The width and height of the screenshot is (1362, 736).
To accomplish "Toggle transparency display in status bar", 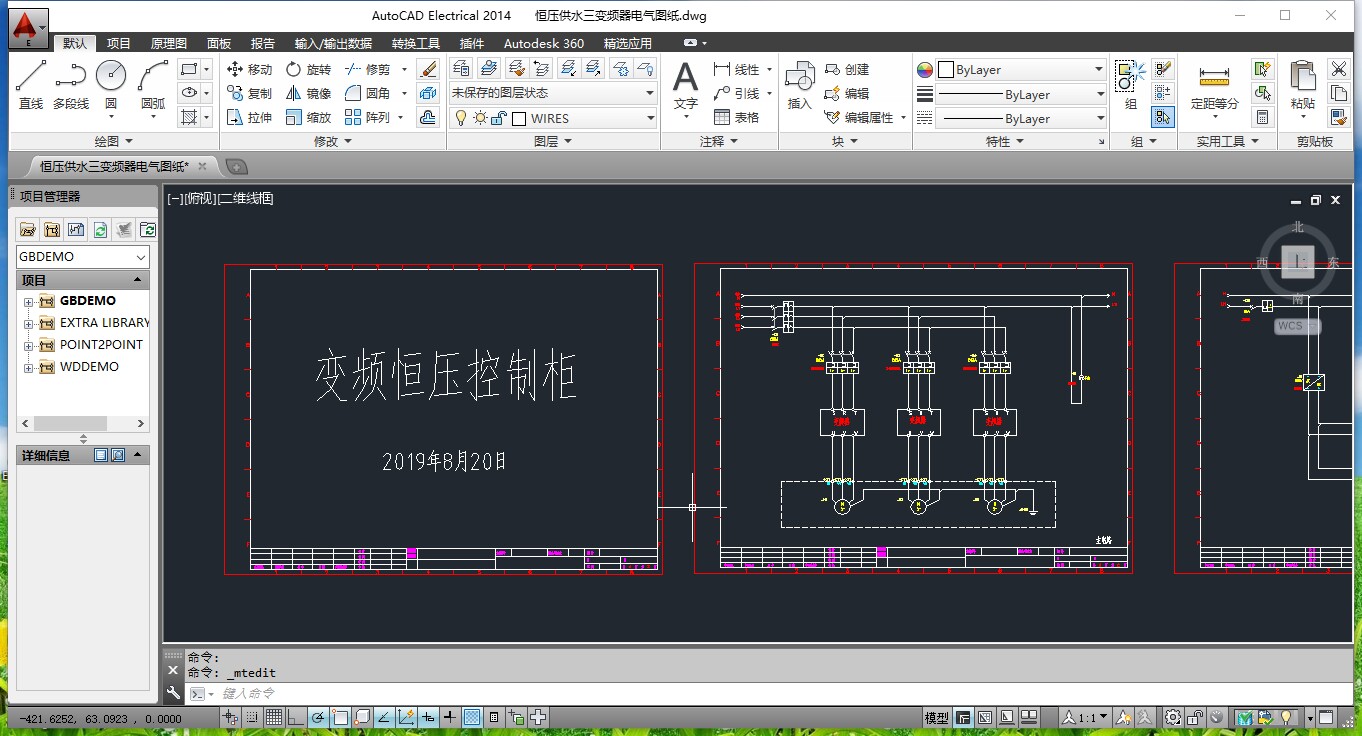I will pos(472,717).
